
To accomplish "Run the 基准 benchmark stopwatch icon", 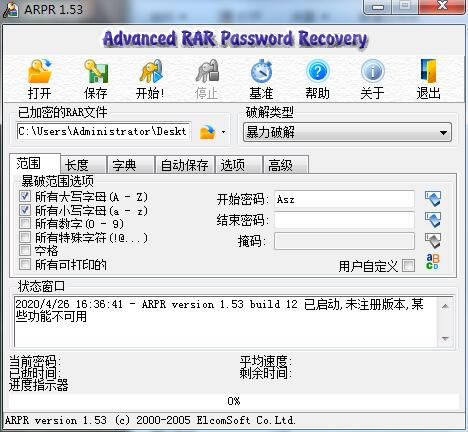I will click(x=262, y=71).
